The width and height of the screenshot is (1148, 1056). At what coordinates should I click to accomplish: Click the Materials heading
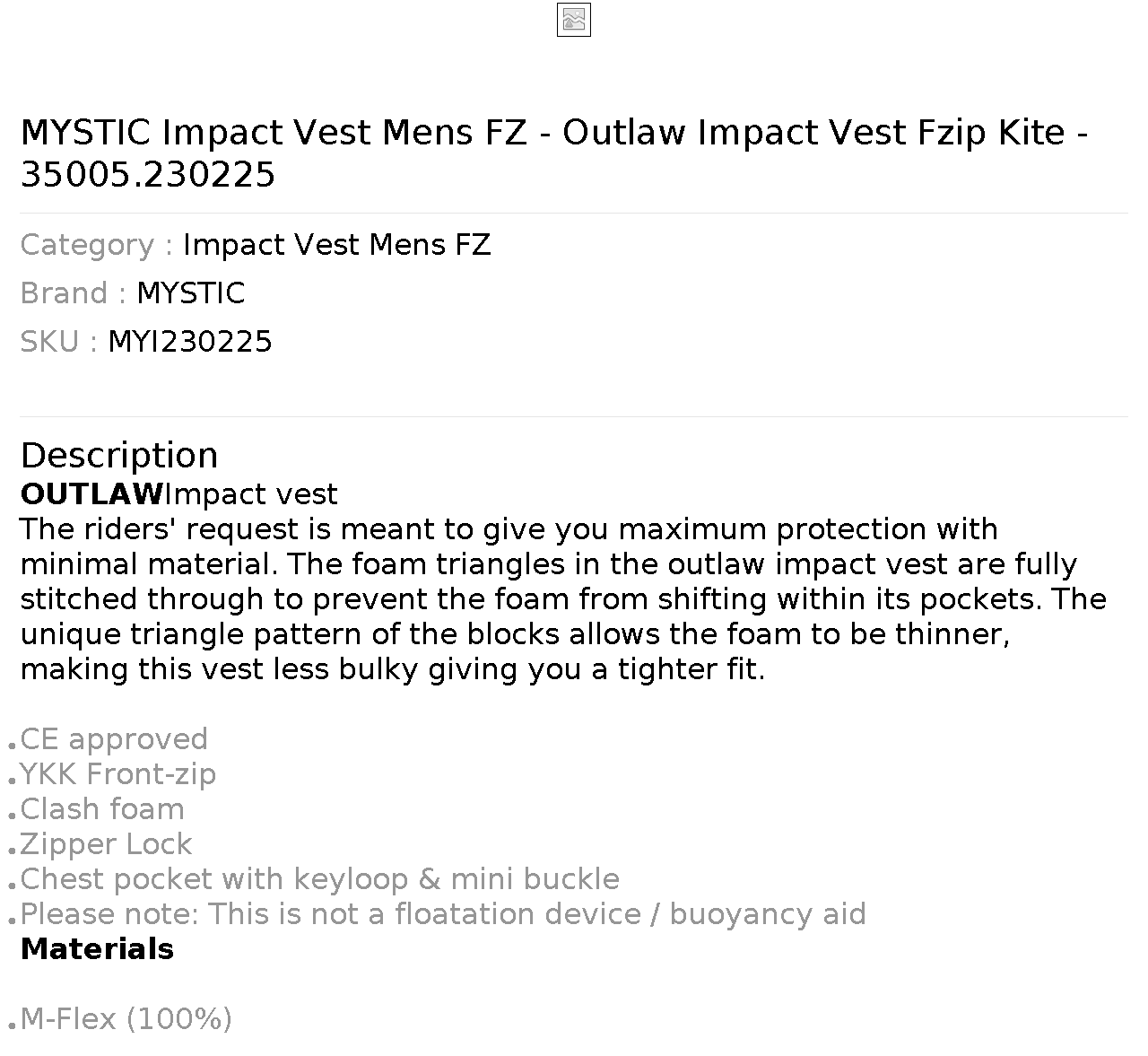(x=97, y=949)
